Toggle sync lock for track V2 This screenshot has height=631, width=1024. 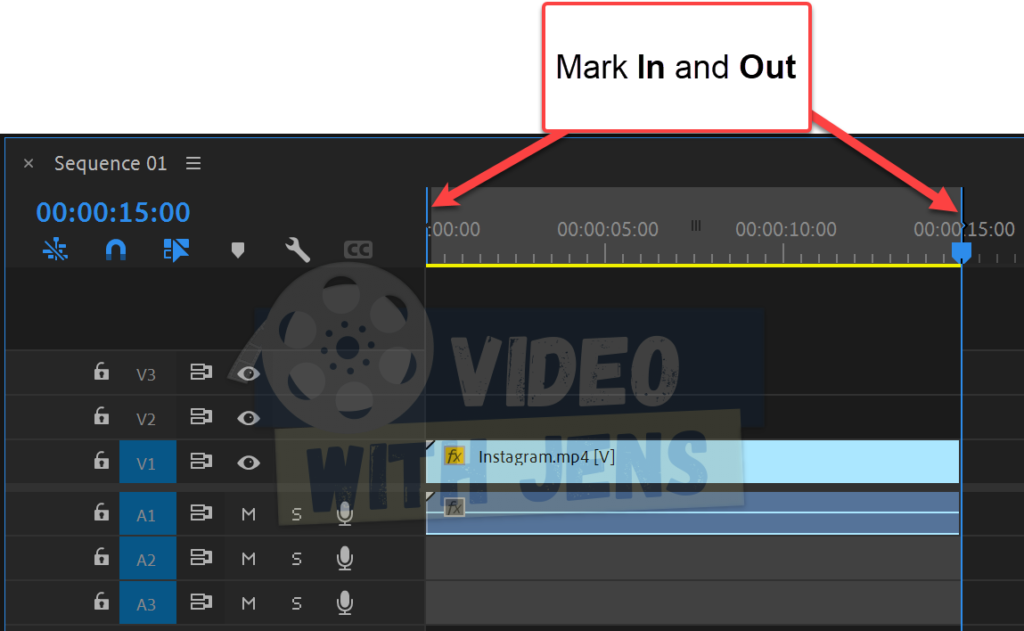[201, 417]
